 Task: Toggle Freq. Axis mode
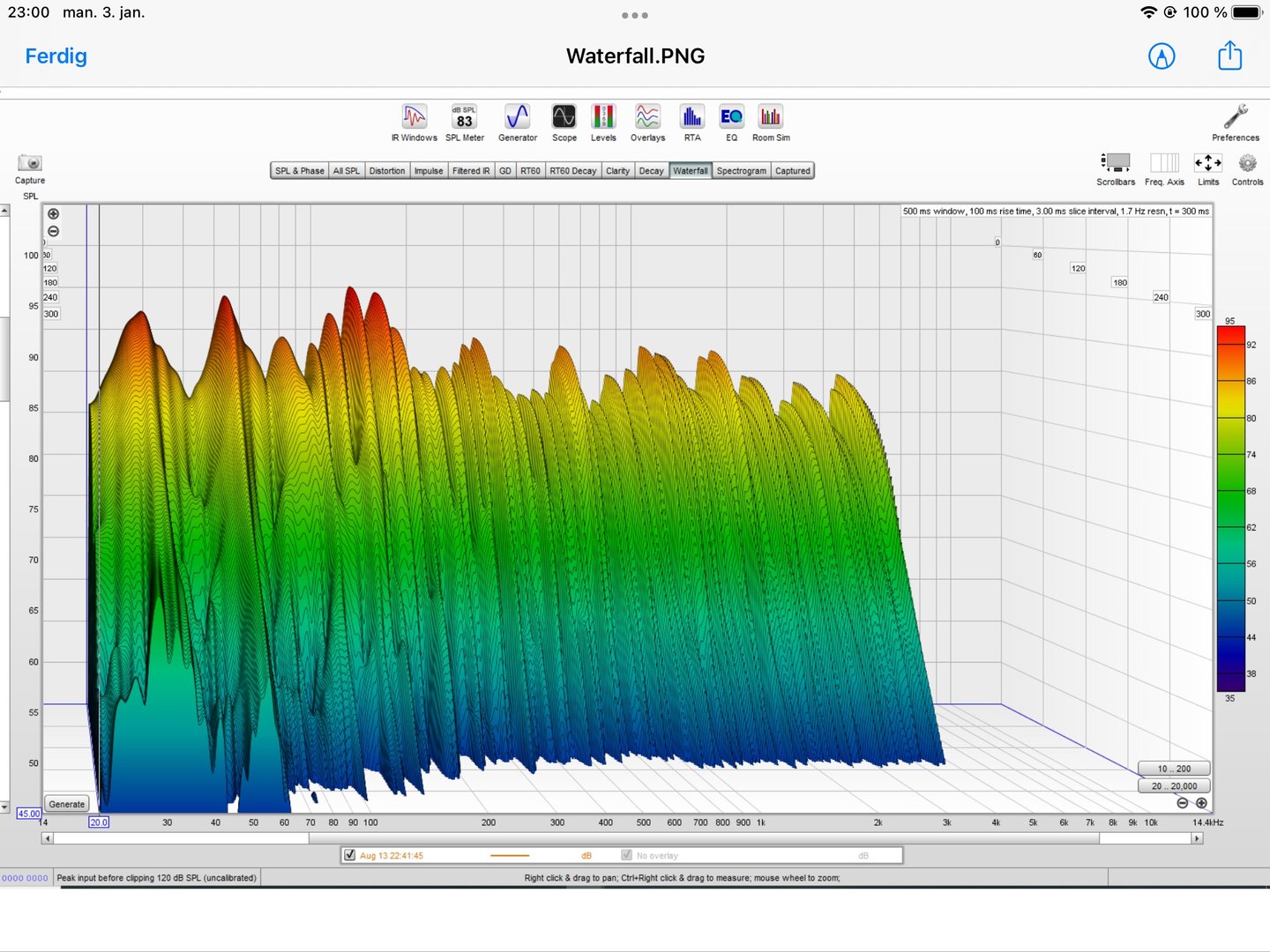1164,169
